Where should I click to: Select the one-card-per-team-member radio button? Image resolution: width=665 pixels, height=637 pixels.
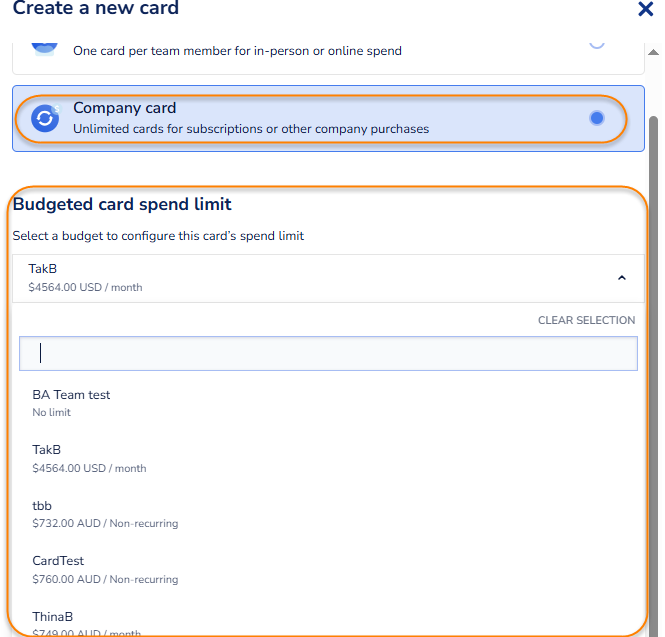click(x=597, y=43)
